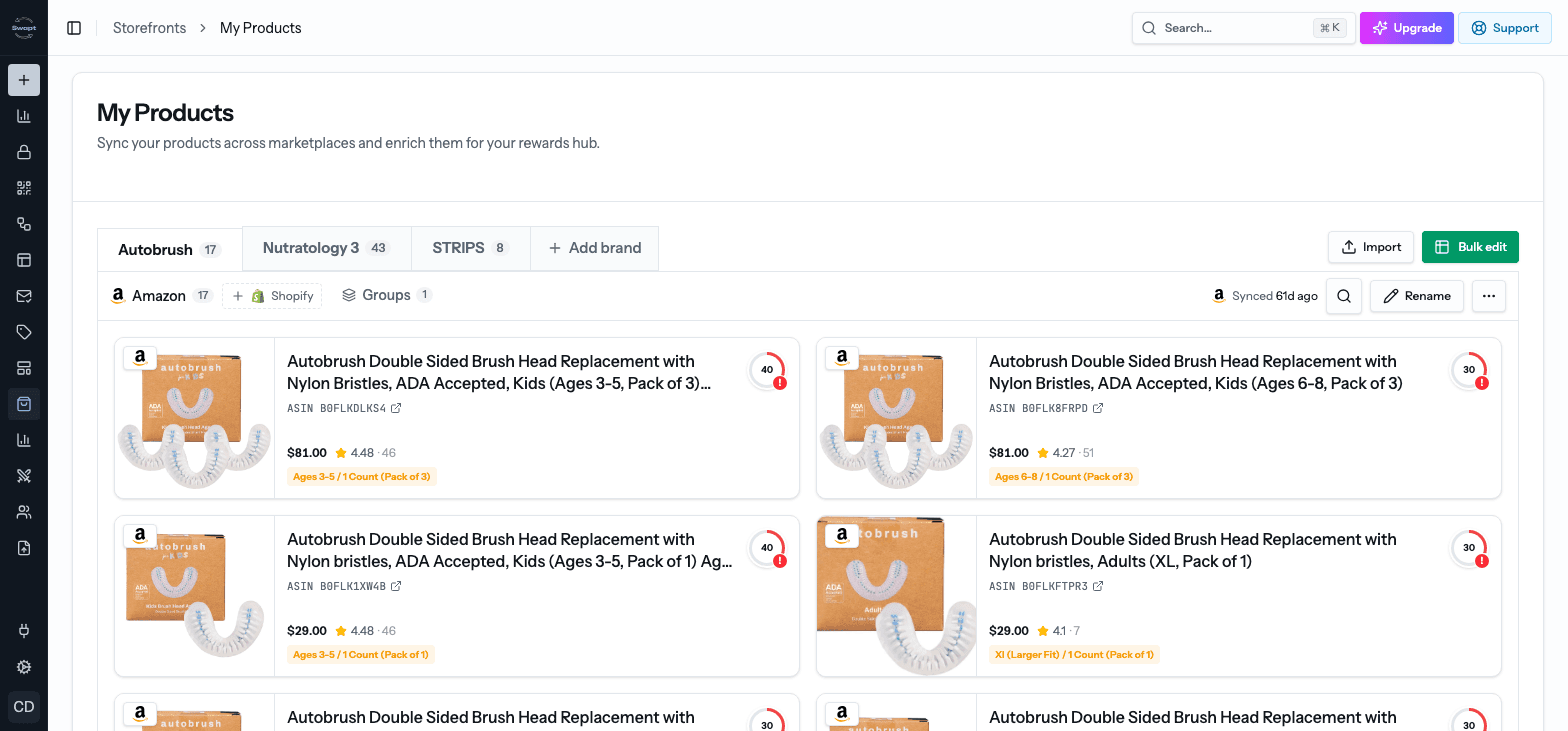Screen dimensions: 1568x731
Task: Open the users icon in sidebar
Action: point(24,512)
